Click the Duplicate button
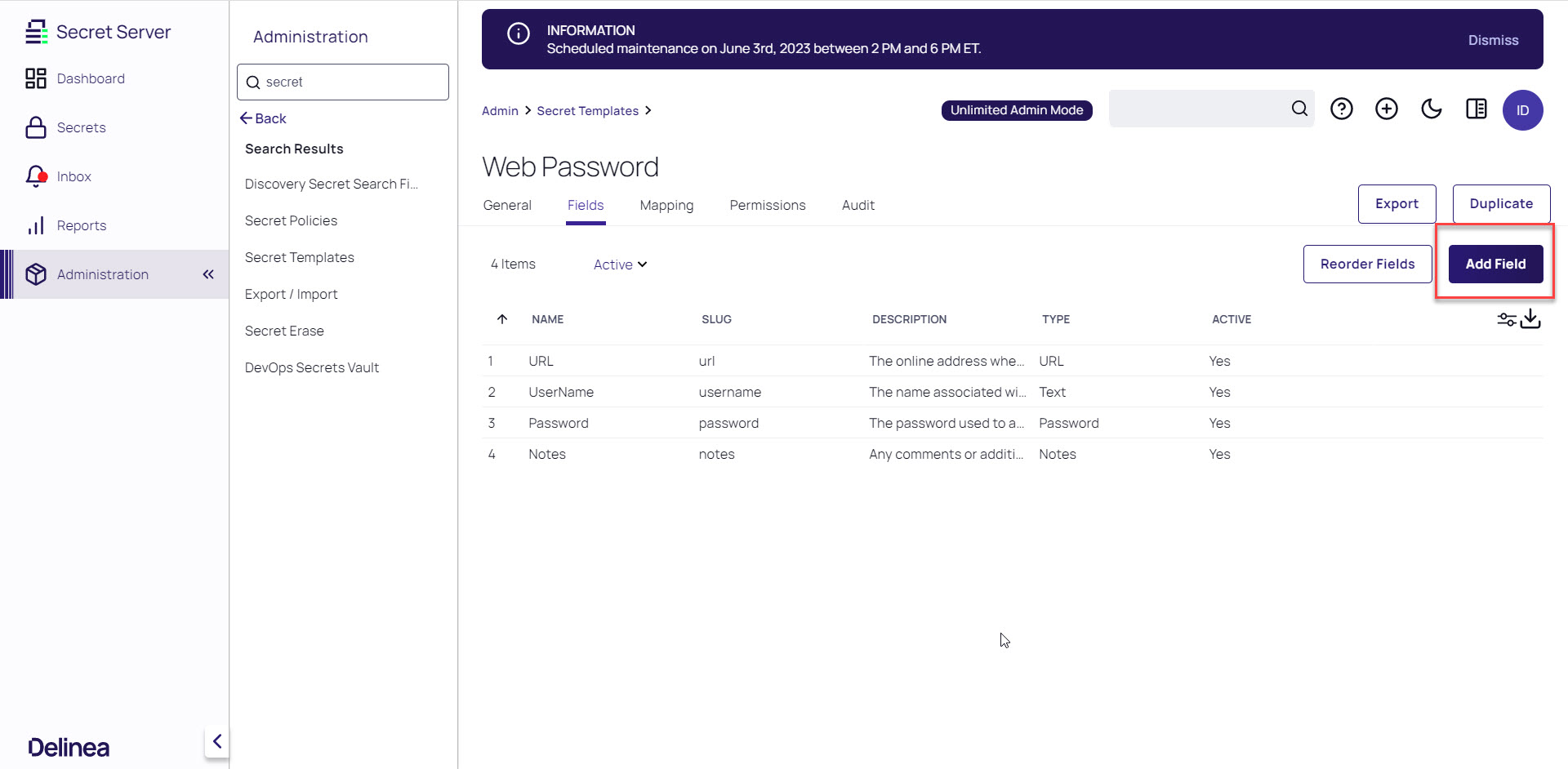 (x=1501, y=204)
